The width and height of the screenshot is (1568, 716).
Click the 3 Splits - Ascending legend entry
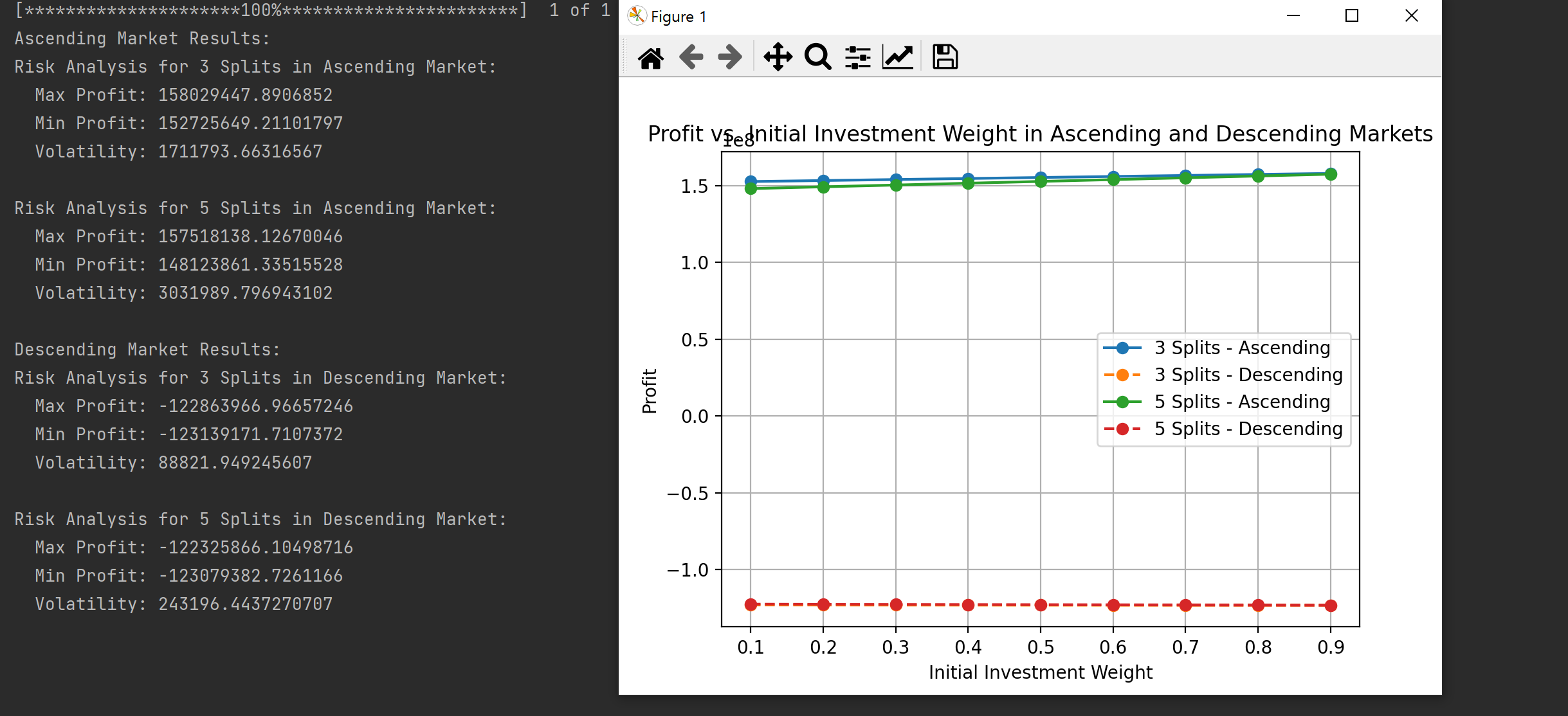[x=1242, y=348]
